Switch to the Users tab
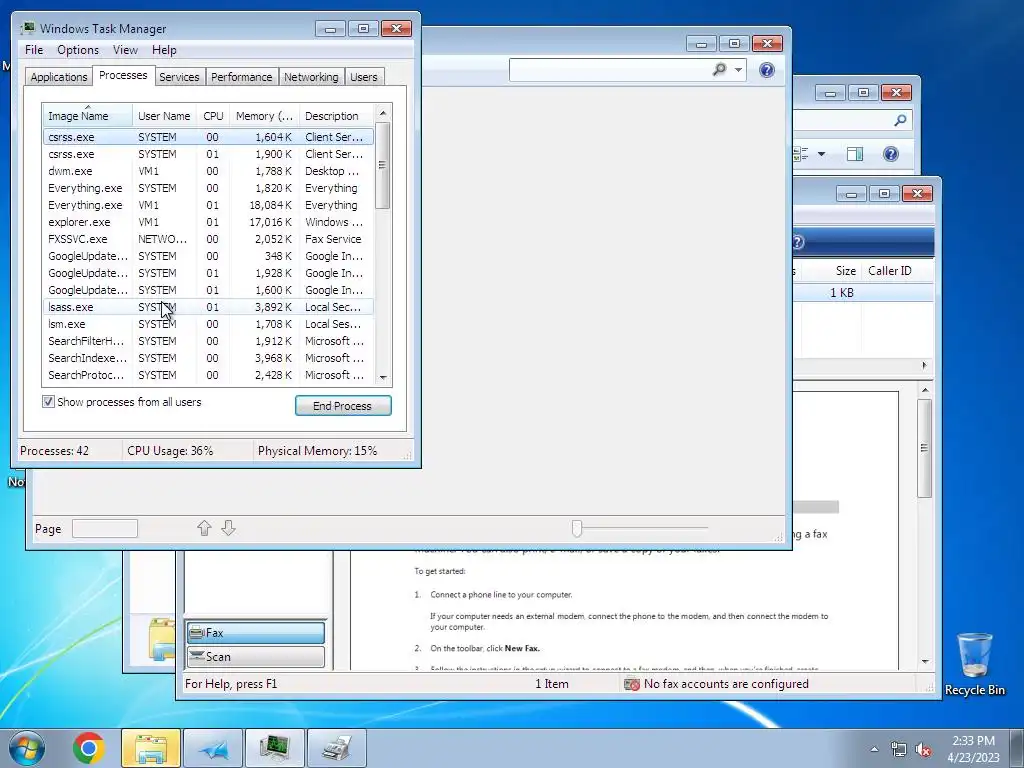The image size is (1024, 768). pyautogui.click(x=364, y=77)
